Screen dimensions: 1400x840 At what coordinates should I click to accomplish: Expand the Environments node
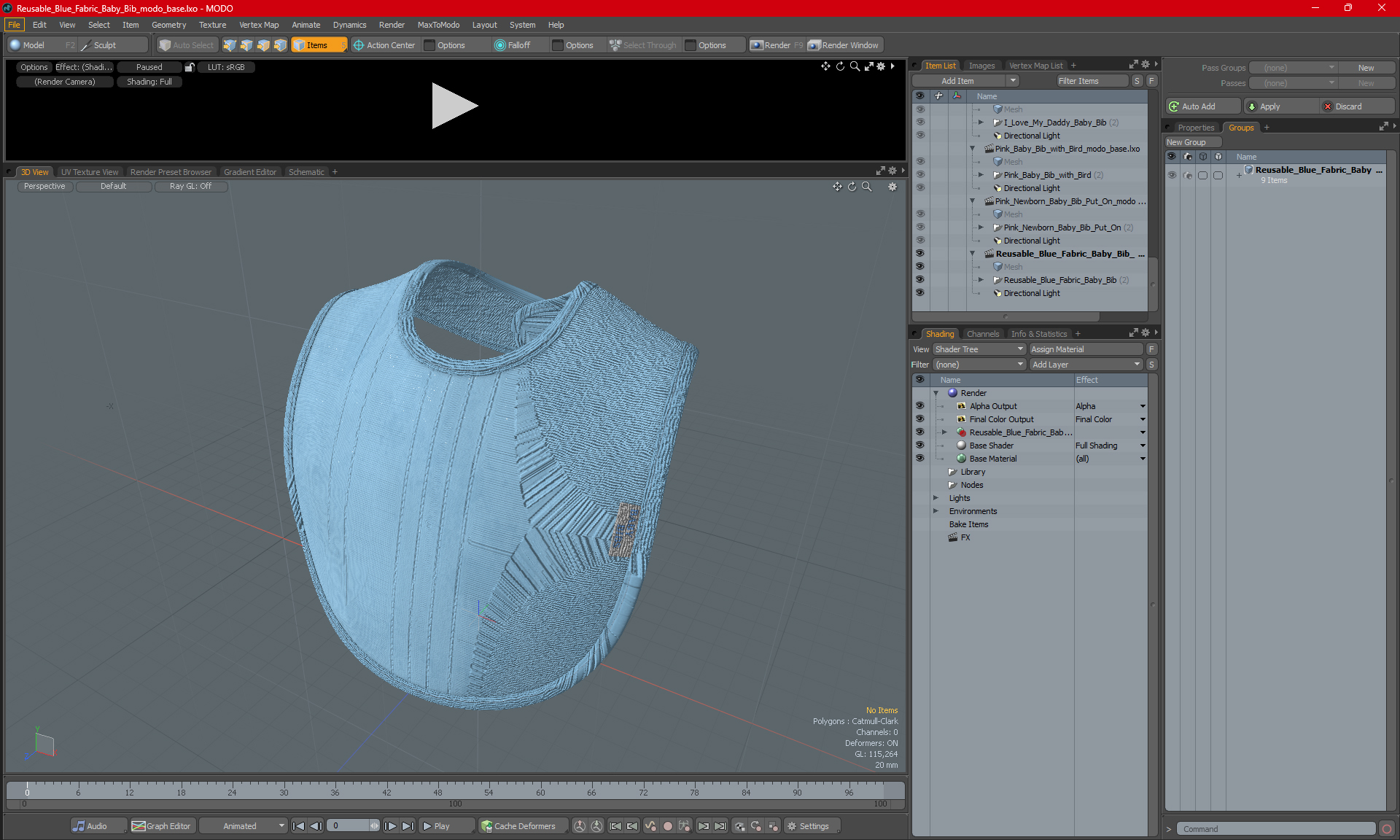[x=936, y=511]
